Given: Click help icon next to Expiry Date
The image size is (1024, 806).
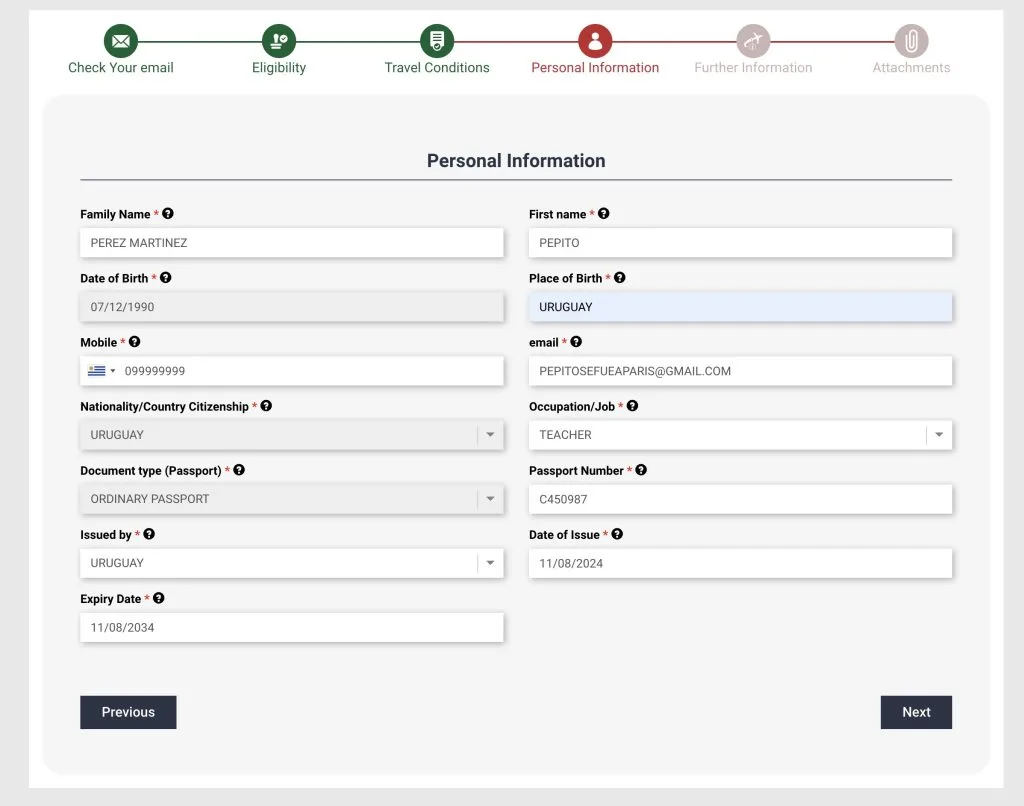Looking at the screenshot, I should (x=158, y=598).
